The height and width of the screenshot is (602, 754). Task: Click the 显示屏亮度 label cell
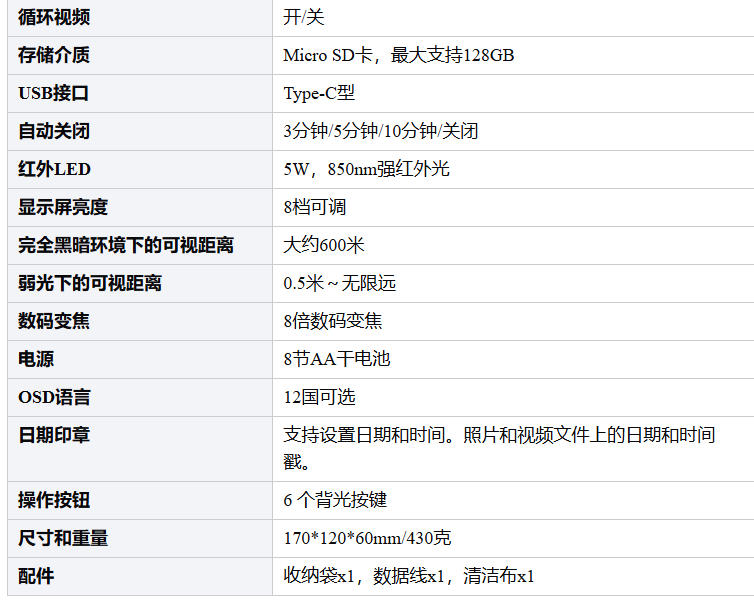pyautogui.click(x=63, y=207)
